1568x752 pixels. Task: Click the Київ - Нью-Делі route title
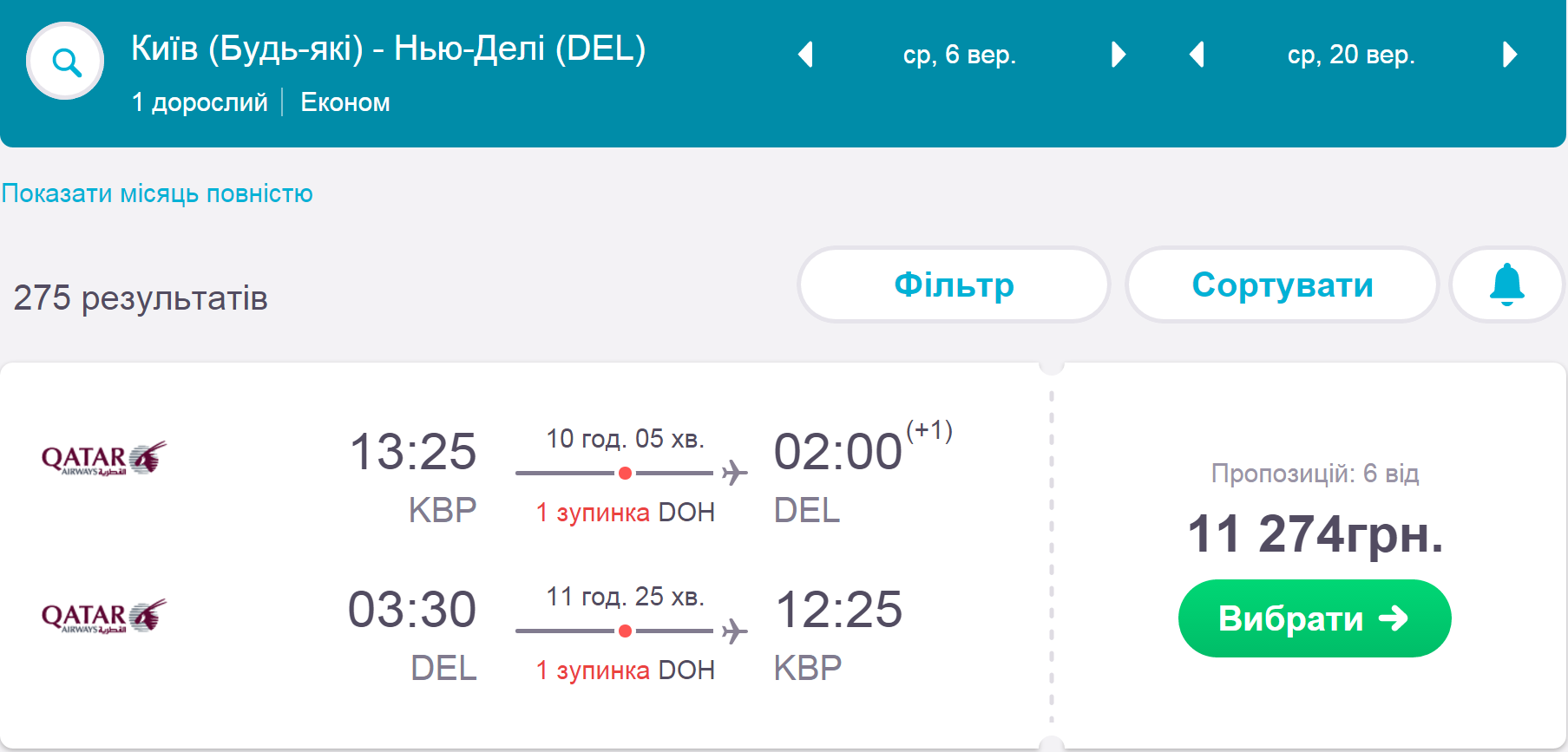388,49
